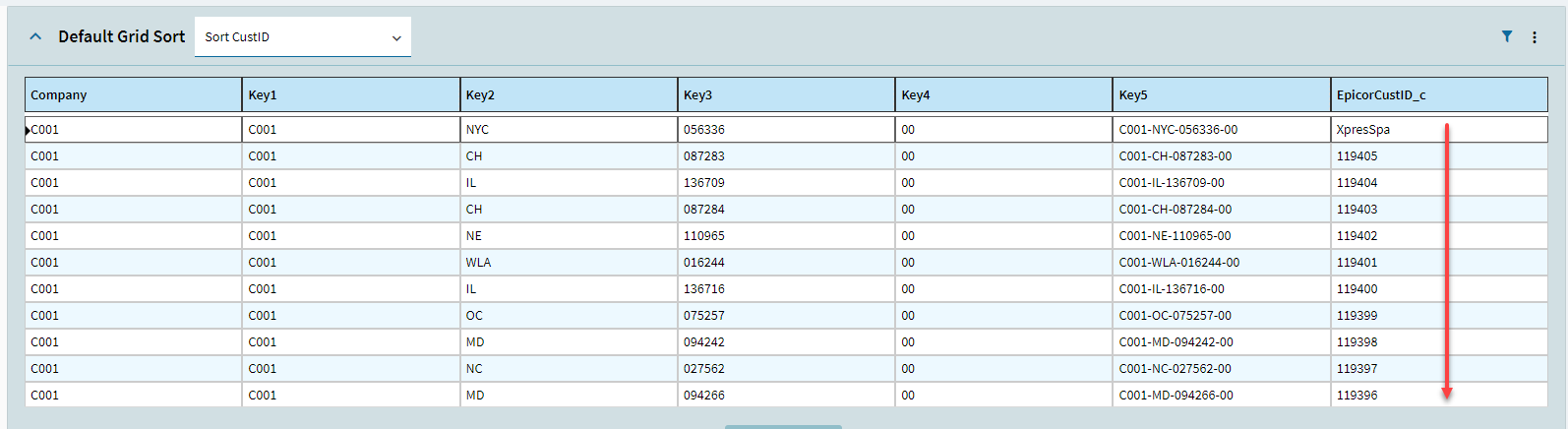
Task: Sort by the Key1 column header
Action: tap(351, 94)
